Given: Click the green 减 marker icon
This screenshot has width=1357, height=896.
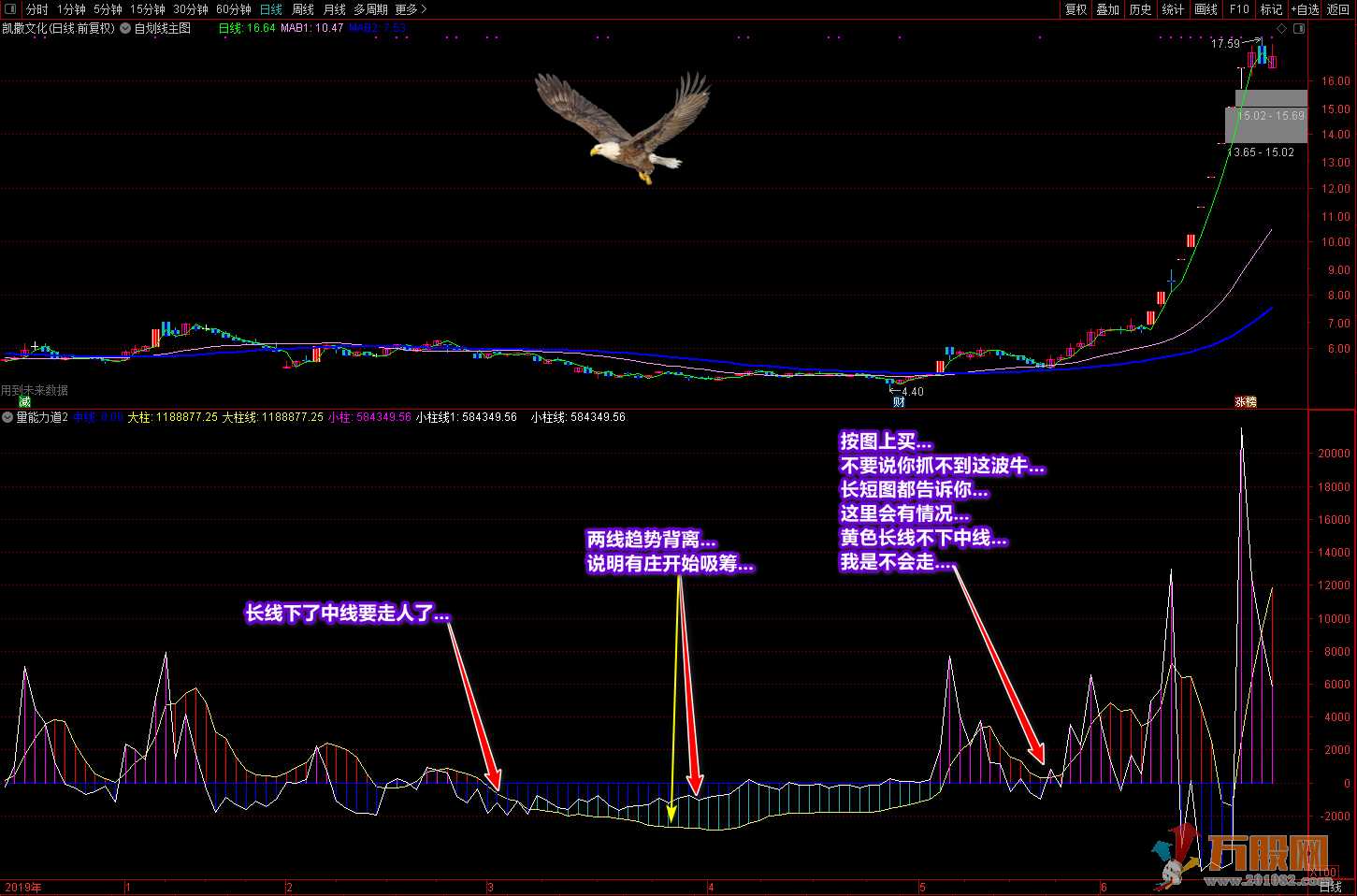Looking at the screenshot, I should tap(25, 402).
